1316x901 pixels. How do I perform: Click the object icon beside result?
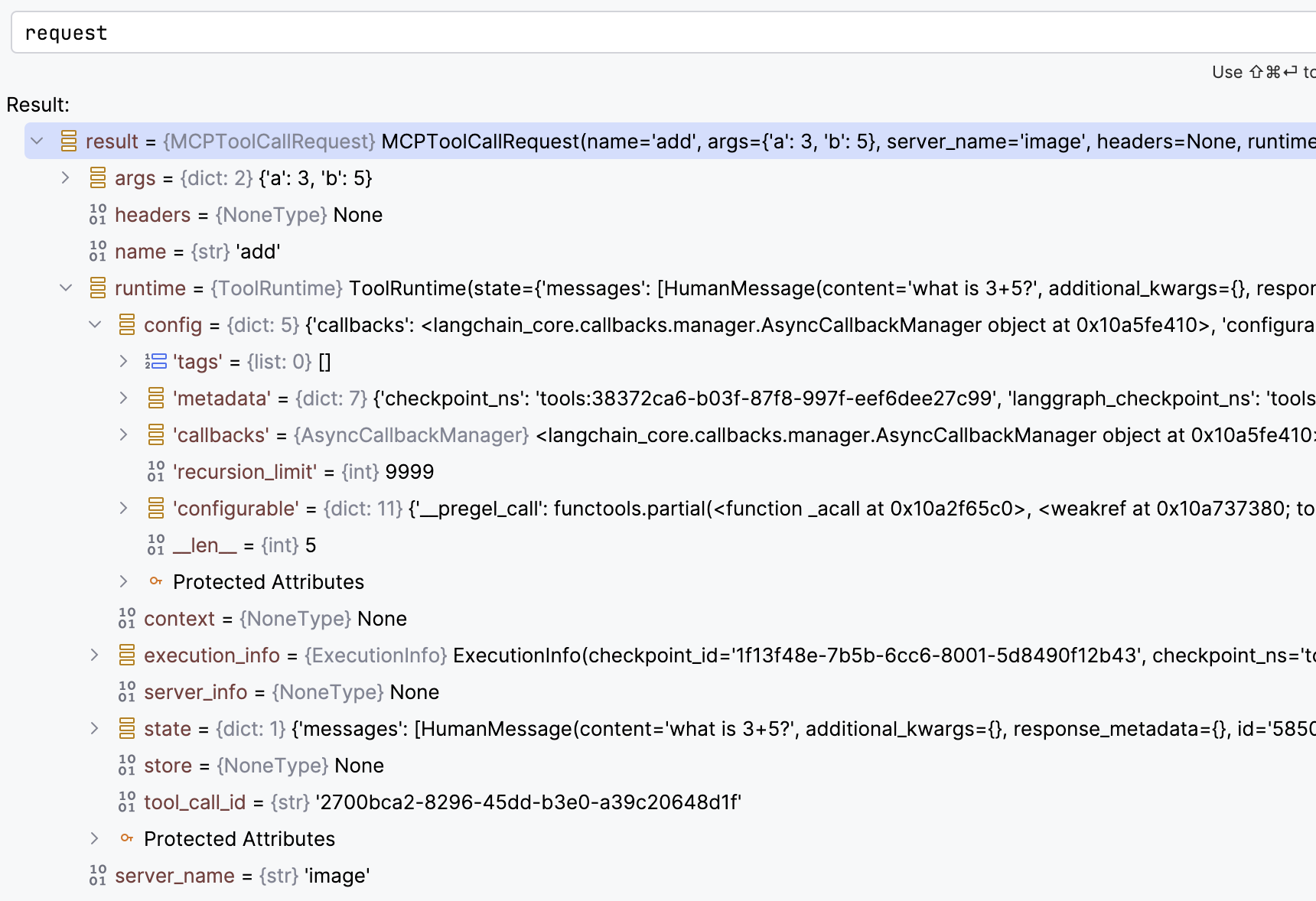coord(69,141)
